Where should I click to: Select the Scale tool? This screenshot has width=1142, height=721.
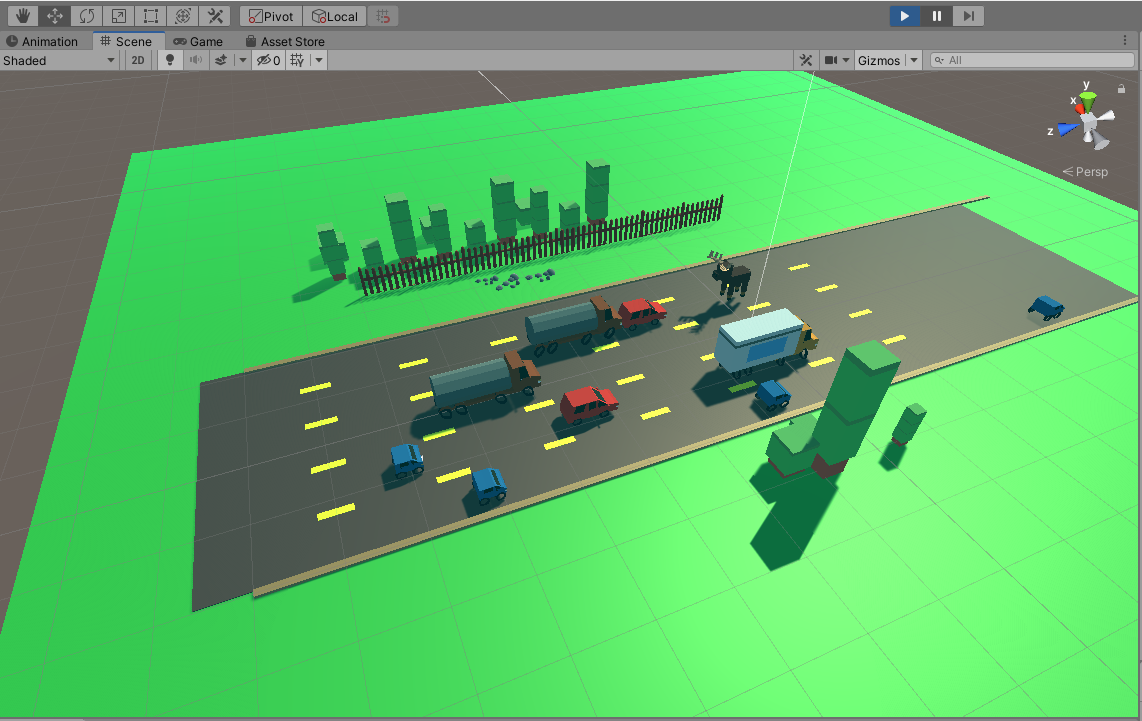pyautogui.click(x=119, y=16)
